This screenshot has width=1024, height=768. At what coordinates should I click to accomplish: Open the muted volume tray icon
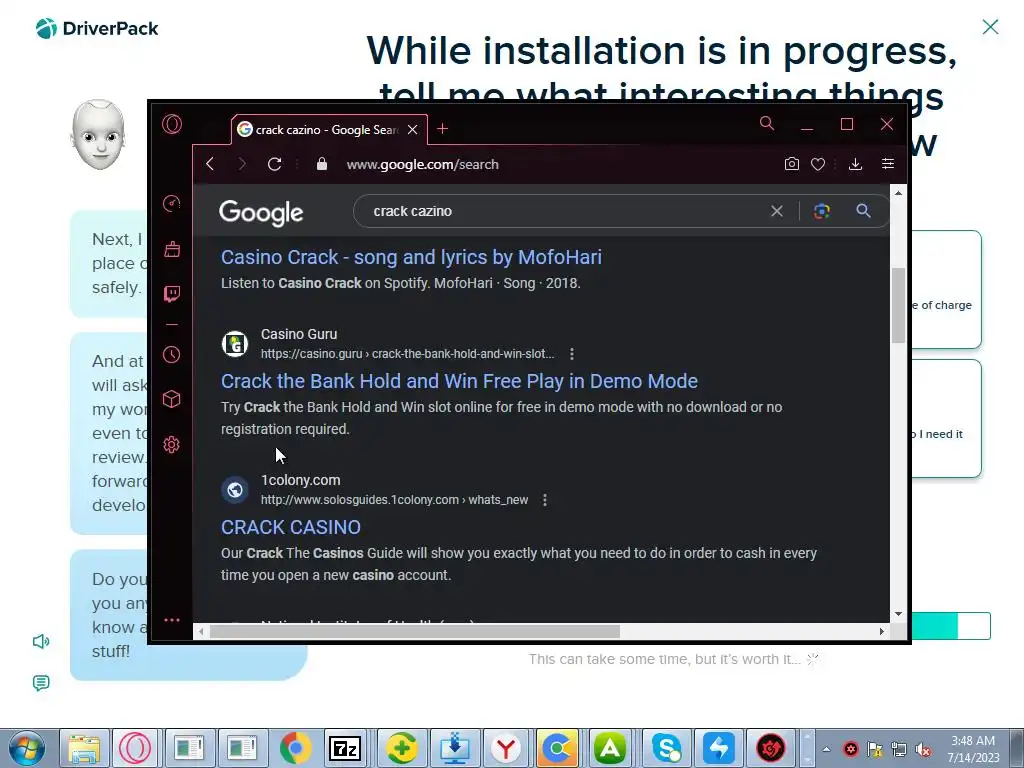[923, 749]
